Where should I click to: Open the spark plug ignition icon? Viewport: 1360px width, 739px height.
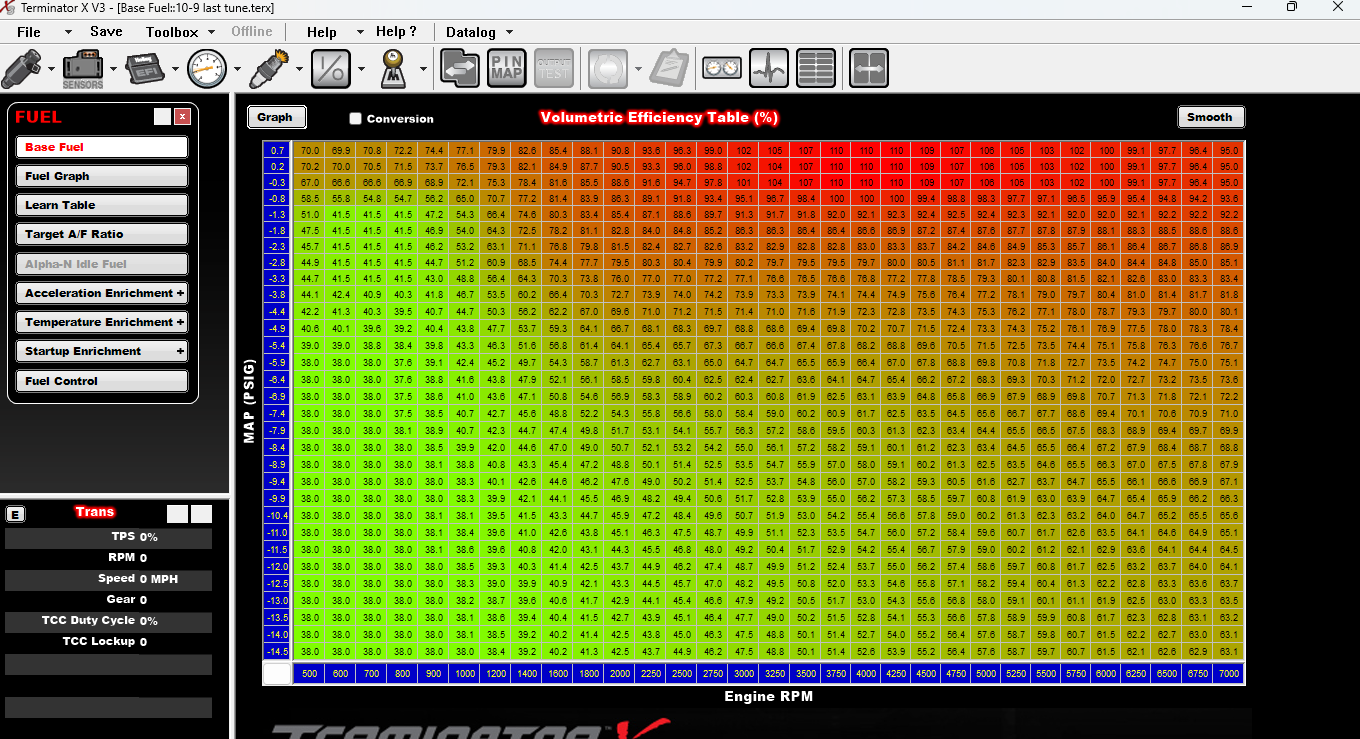(269, 69)
